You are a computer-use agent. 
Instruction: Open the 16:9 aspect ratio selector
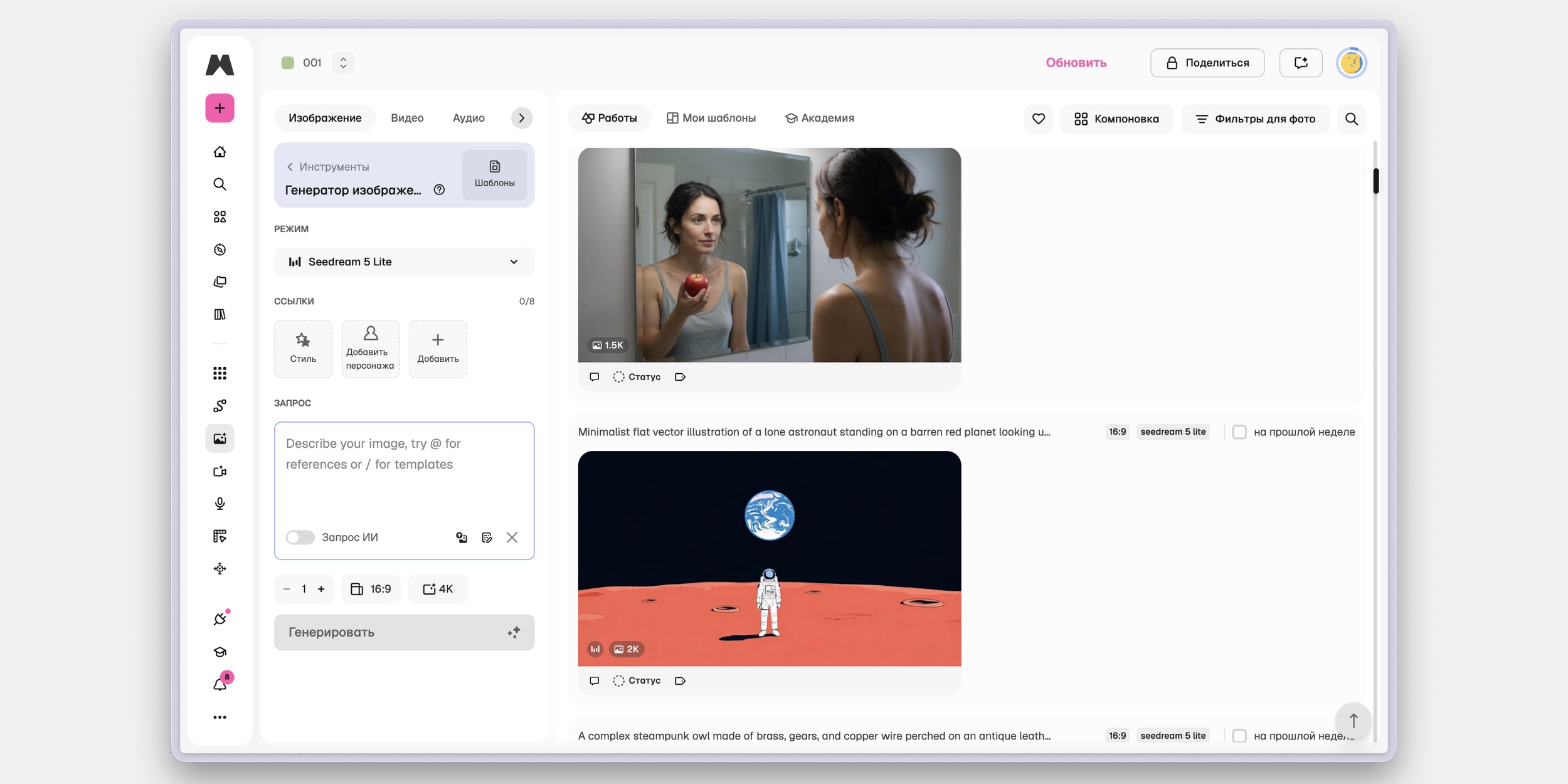coord(371,589)
